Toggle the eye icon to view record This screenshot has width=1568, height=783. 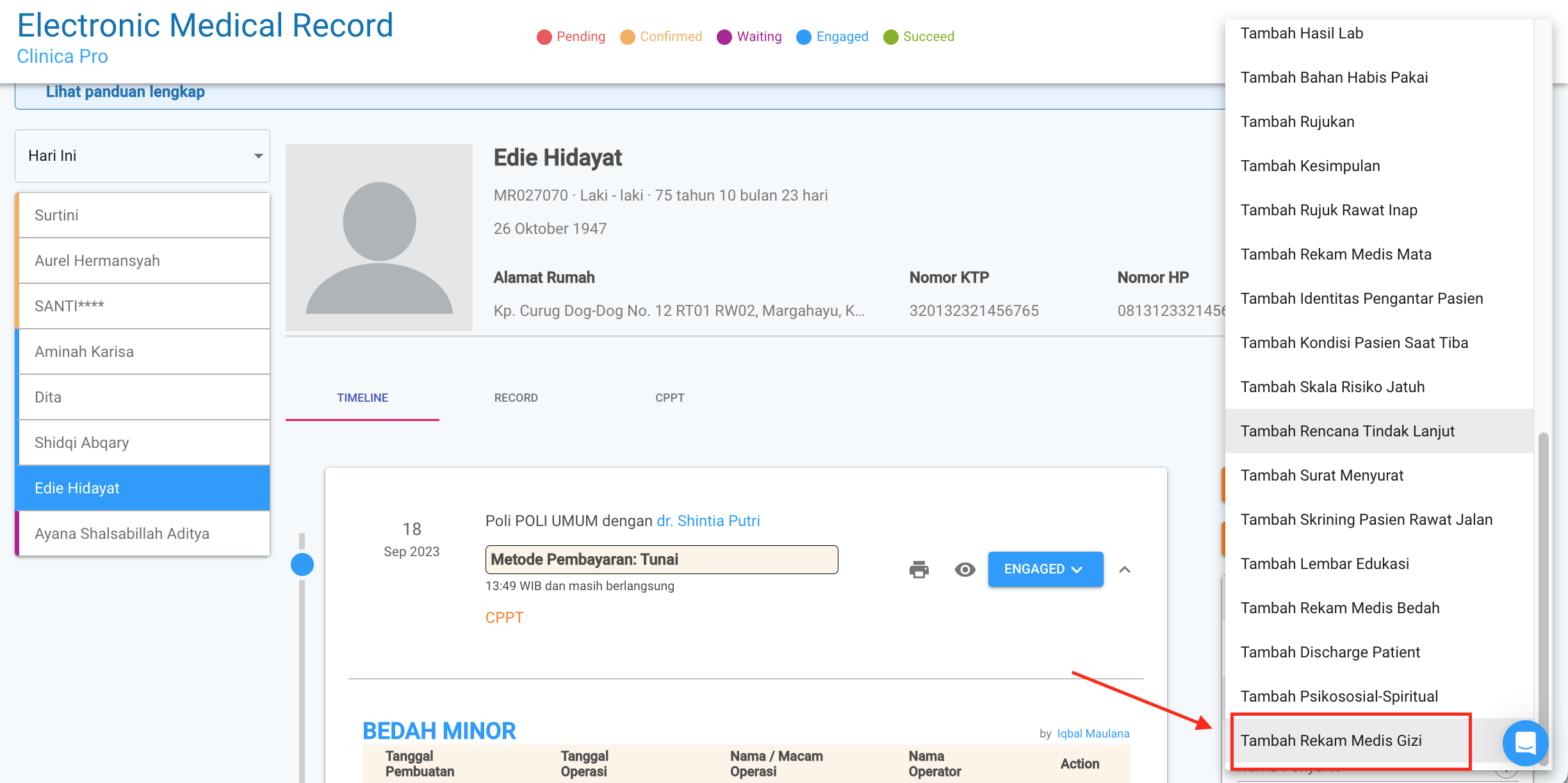tap(965, 569)
